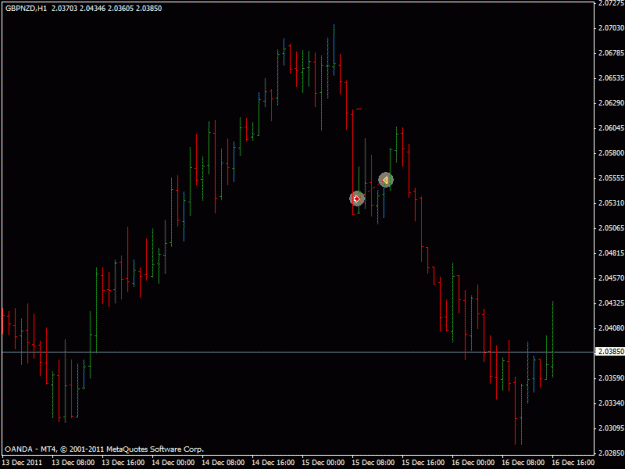The image size is (625, 469).
Task: Select the current price label 2.03850
Action: click(x=610, y=351)
